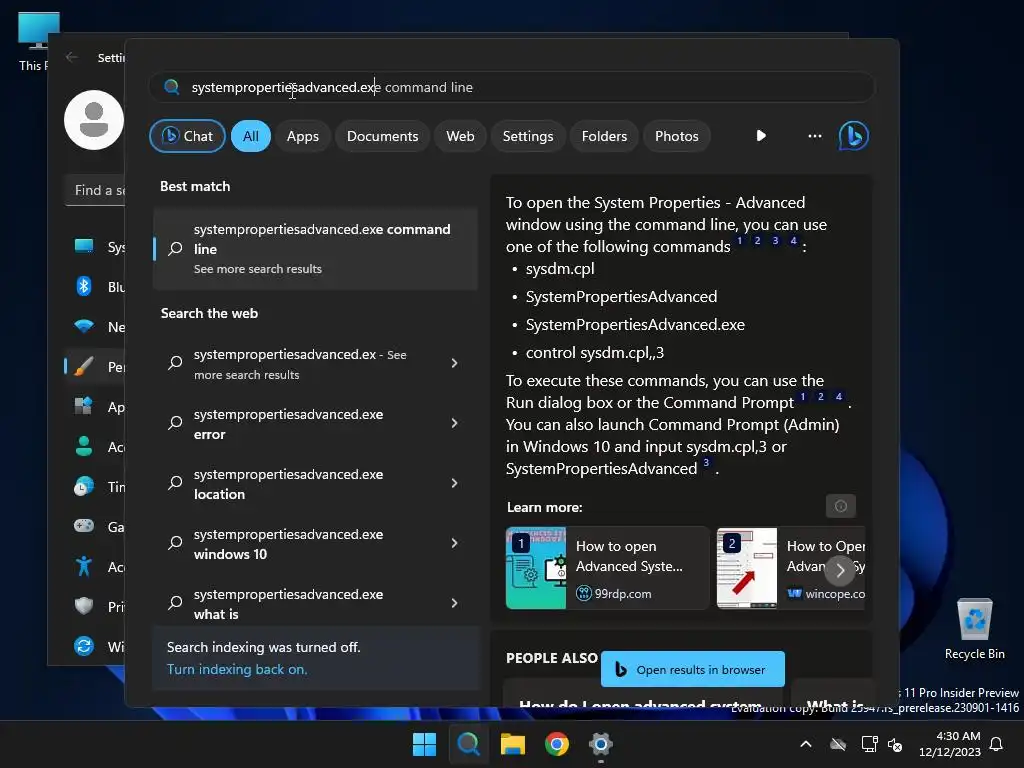Image resolution: width=1024 pixels, height=768 pixels.
Task: Select the Folders filter tab
Action: pos(604,136)
